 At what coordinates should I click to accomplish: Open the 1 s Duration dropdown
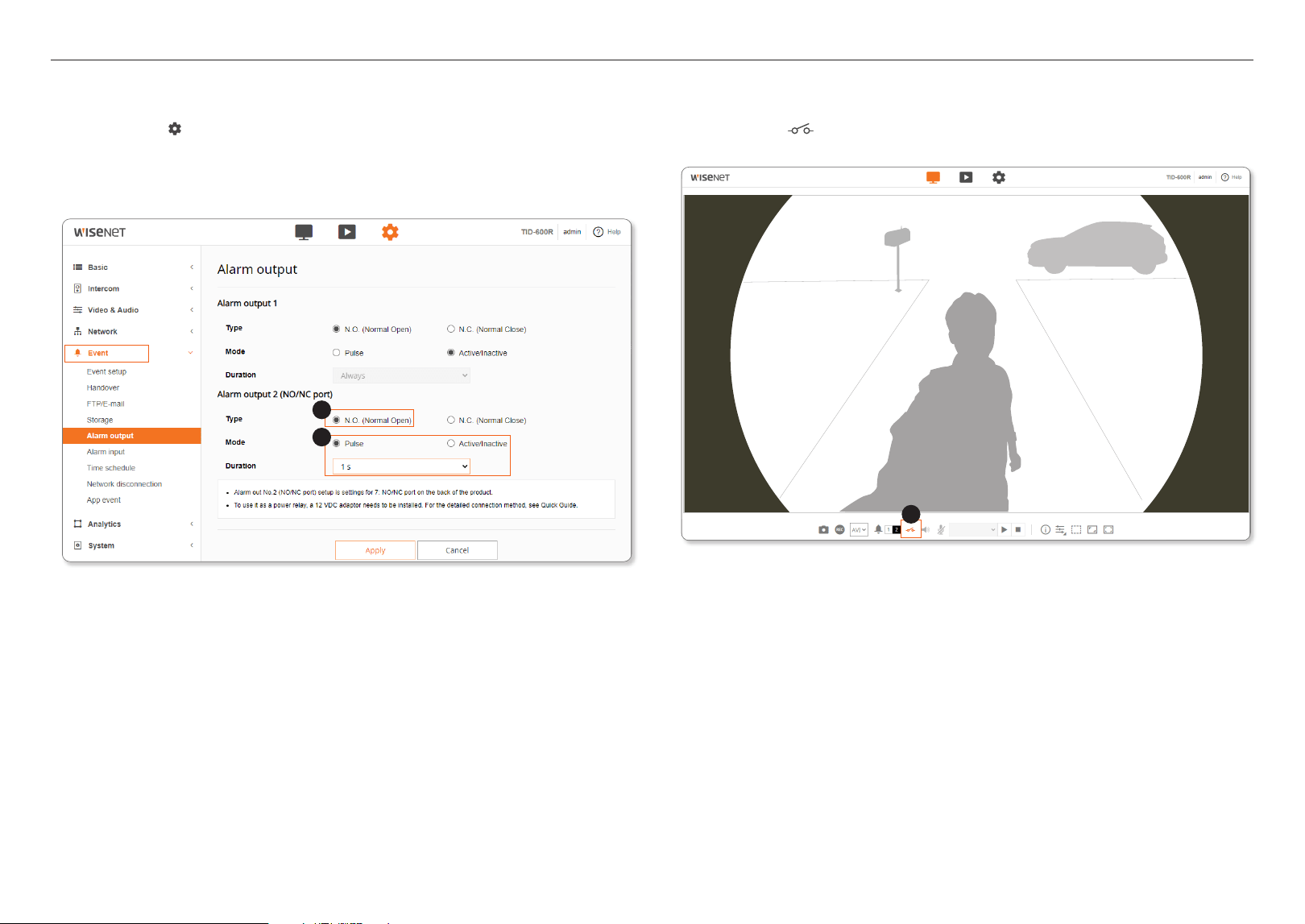click(x=401, y=466)
